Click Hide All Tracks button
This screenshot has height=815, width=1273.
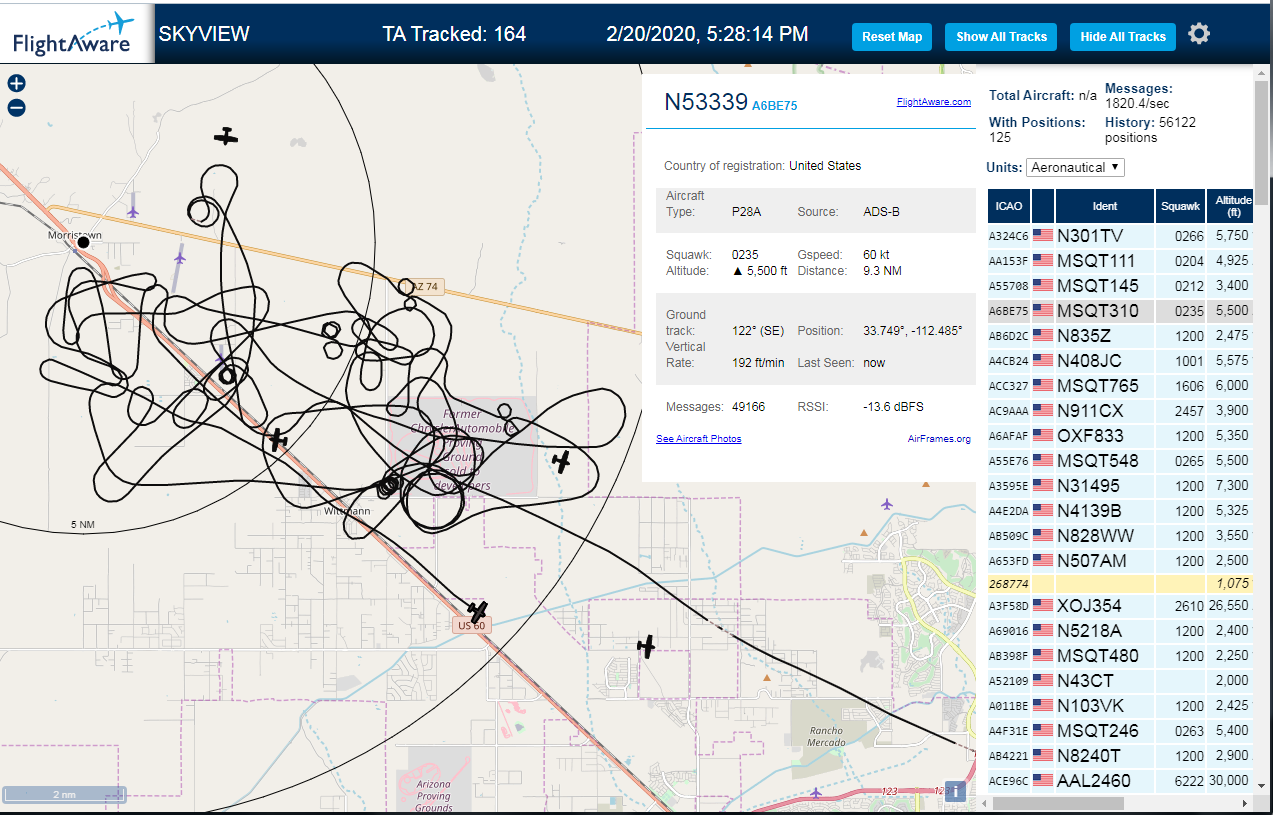coord(1123,37)
